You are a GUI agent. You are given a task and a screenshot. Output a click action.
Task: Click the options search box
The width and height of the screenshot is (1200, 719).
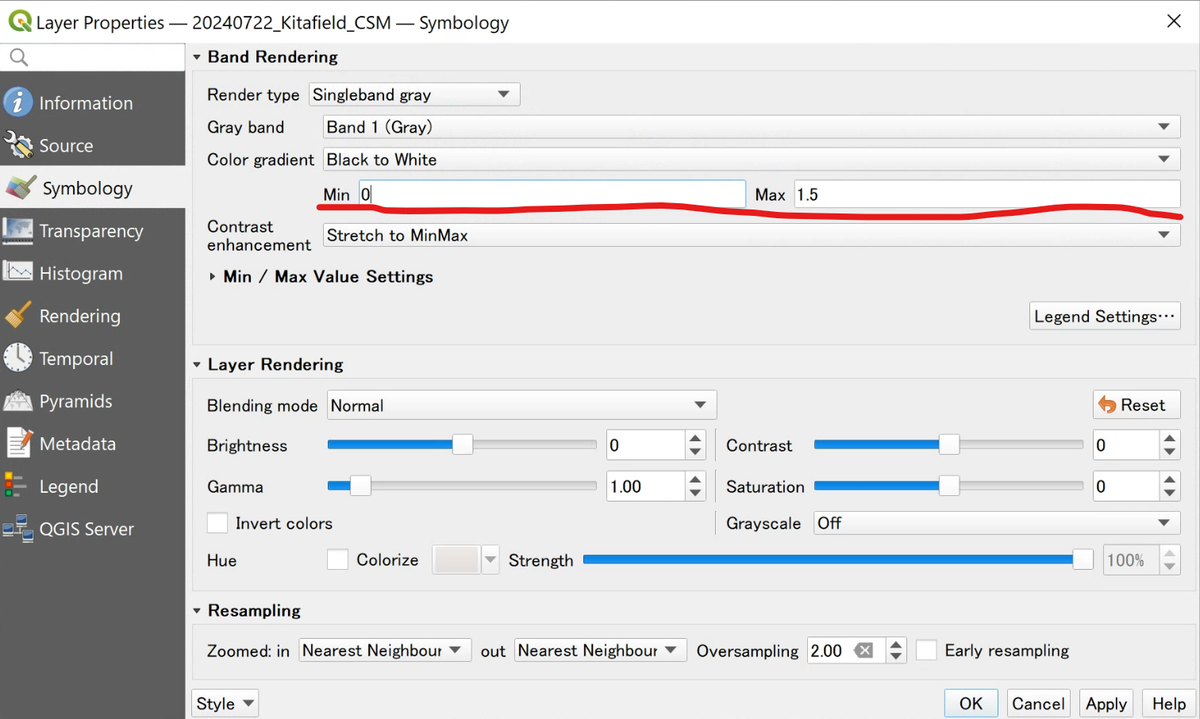92,58
